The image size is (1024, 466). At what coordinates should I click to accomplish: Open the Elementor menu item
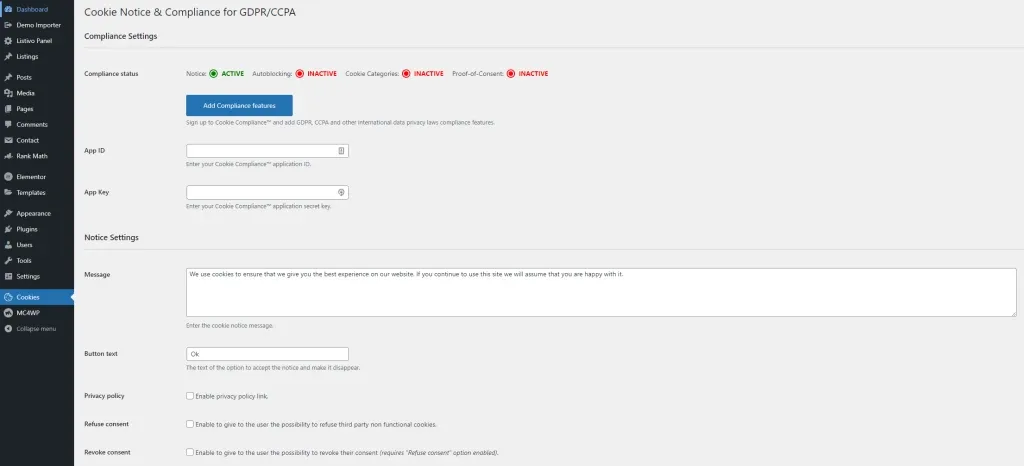click(x=37, y=176)
